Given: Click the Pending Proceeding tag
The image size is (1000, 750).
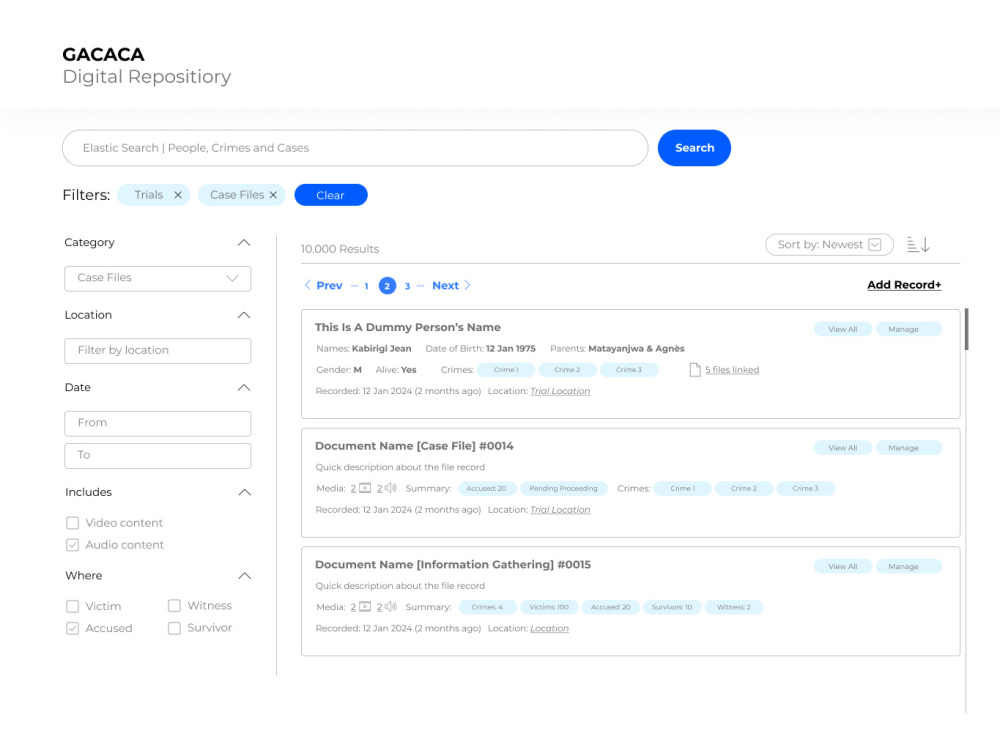Looking at the screenshot, I should pos(563,489).
